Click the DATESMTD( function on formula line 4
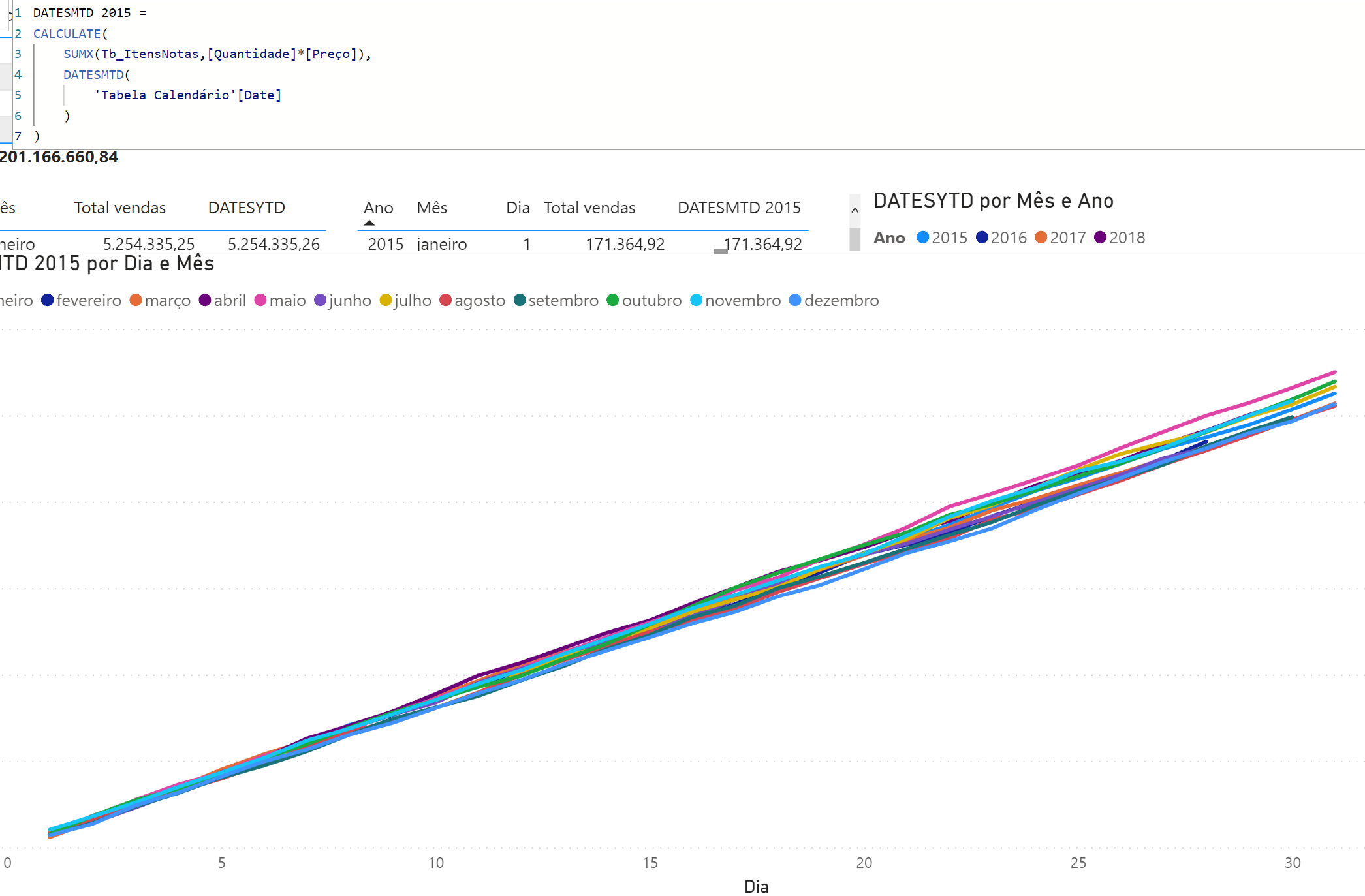The image size is (1365, 896). point(97,75)
